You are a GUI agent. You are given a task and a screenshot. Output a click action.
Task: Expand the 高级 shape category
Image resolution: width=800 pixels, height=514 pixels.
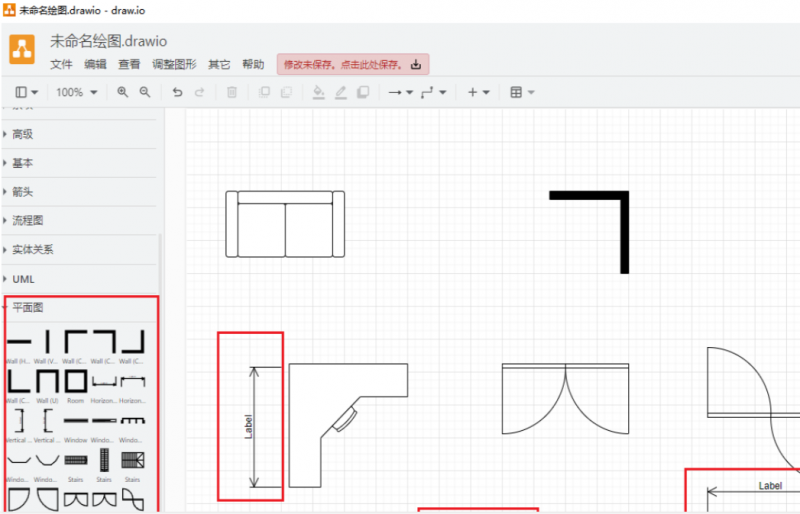pyautogui.click(x=79, y=134)
